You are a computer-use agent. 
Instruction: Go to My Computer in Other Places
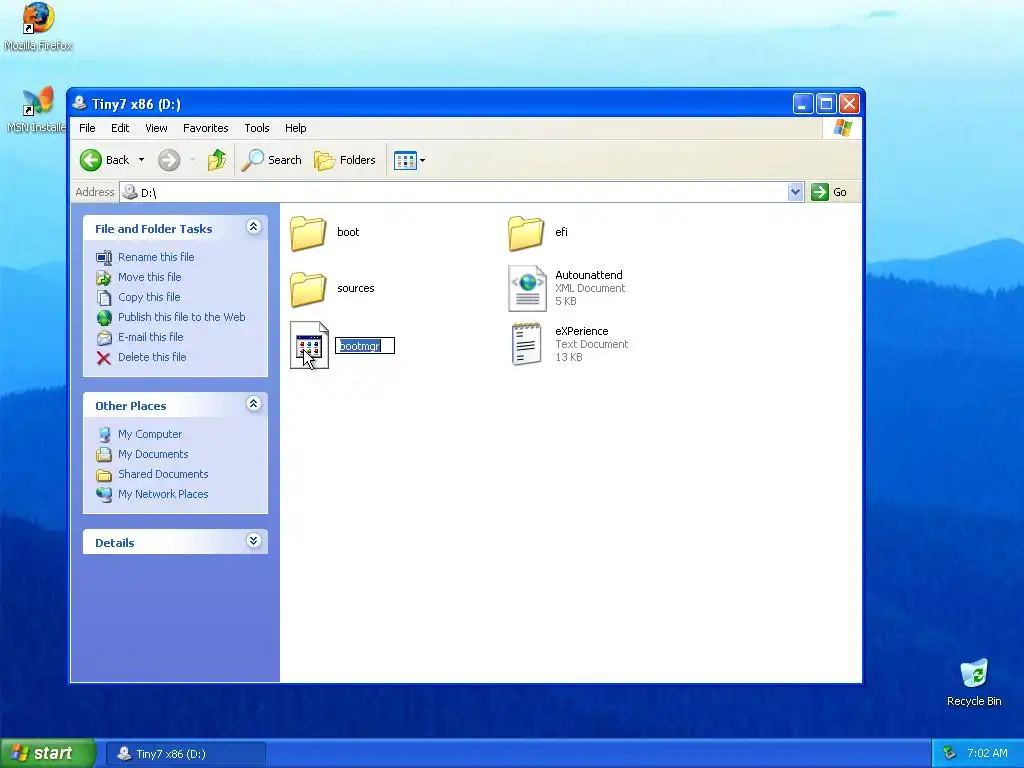(150, 434)
